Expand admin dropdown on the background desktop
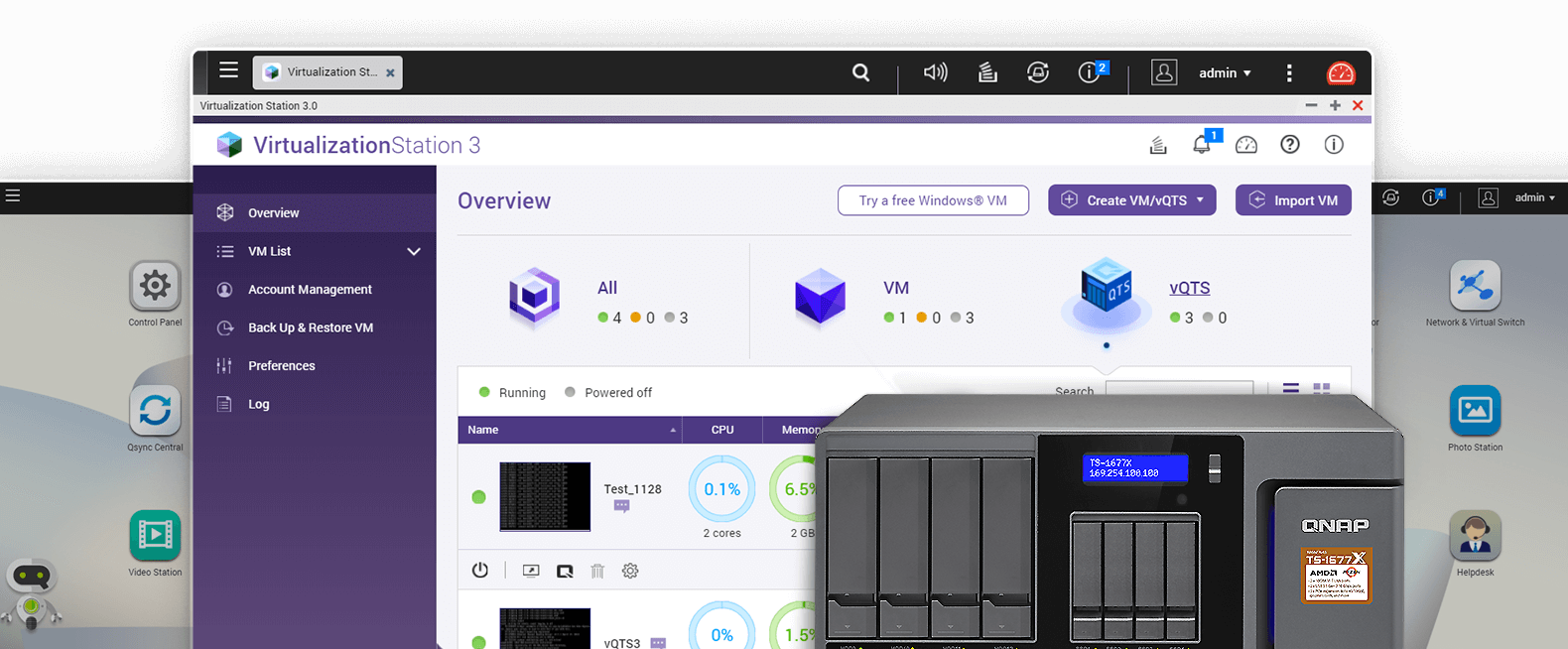Screen dimensions: 1568x649 click(1535, 197)
